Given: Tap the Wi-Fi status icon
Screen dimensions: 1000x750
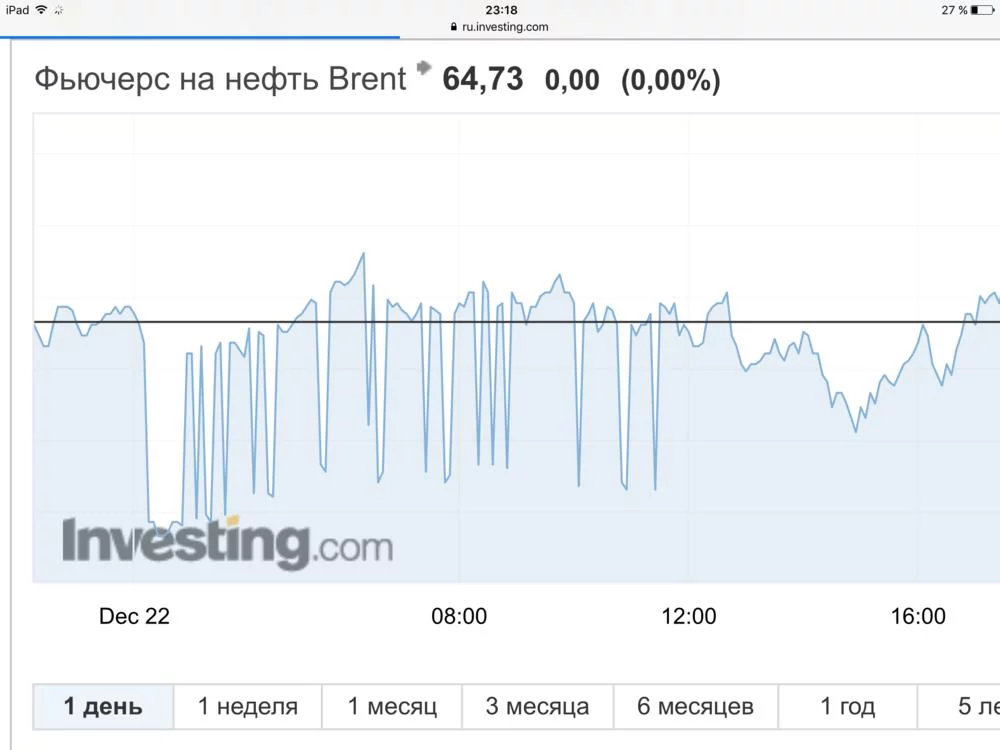Looking at the screenshot, I should 41,10.
